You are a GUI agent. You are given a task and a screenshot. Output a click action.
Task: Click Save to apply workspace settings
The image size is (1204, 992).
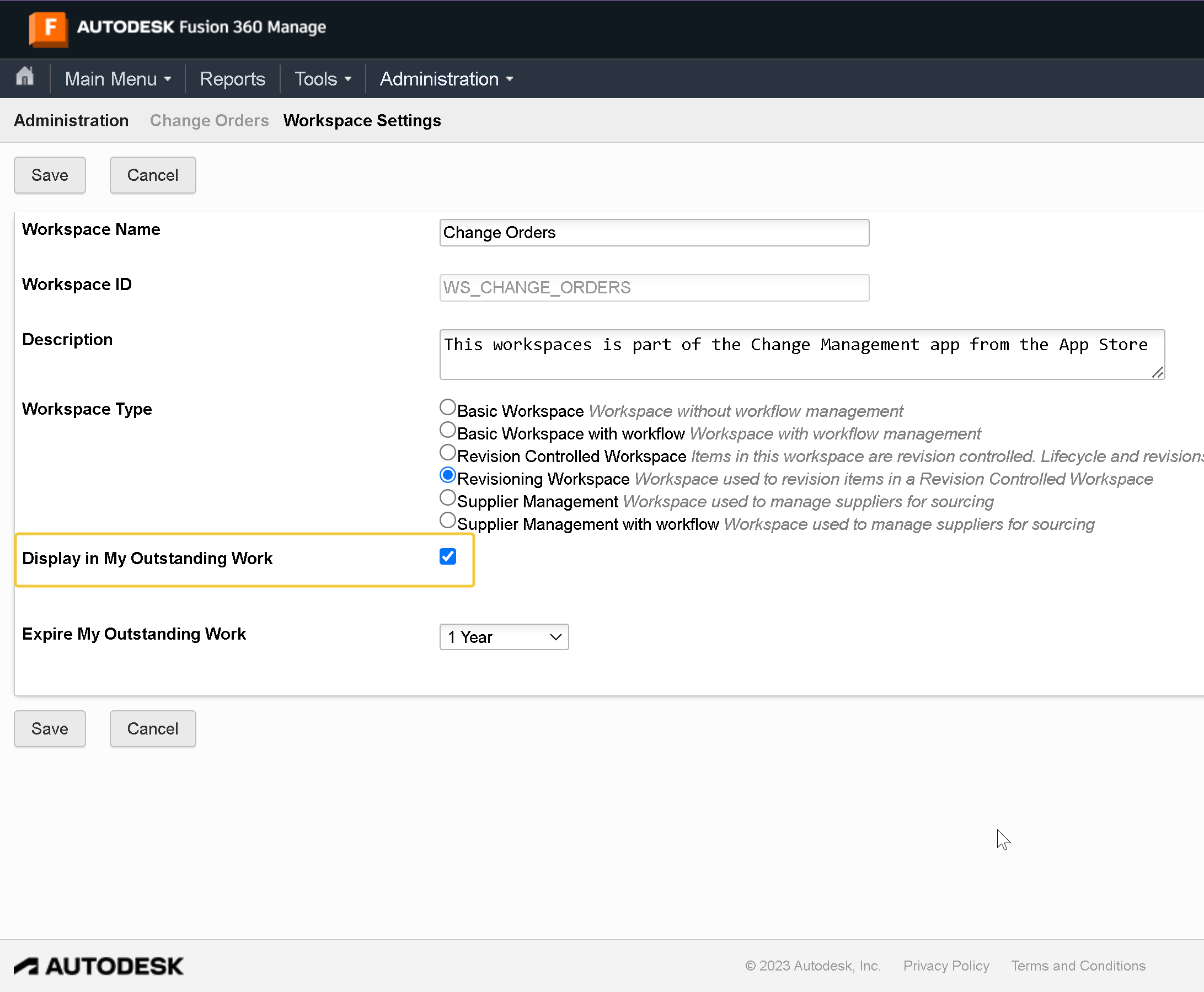pos(49,175)
